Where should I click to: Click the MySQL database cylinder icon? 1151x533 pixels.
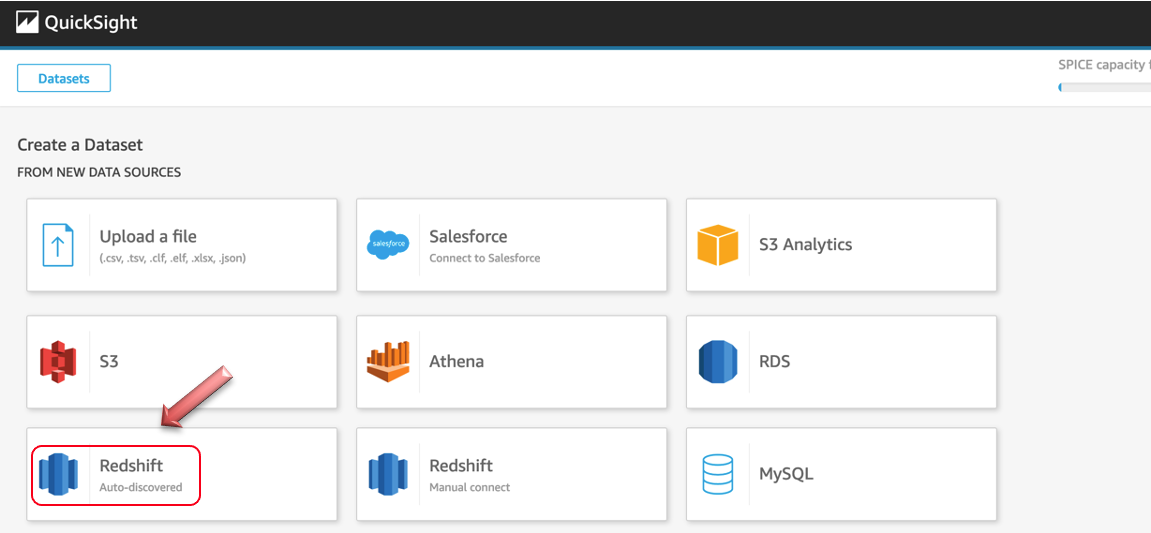click(x=717, y=474)
